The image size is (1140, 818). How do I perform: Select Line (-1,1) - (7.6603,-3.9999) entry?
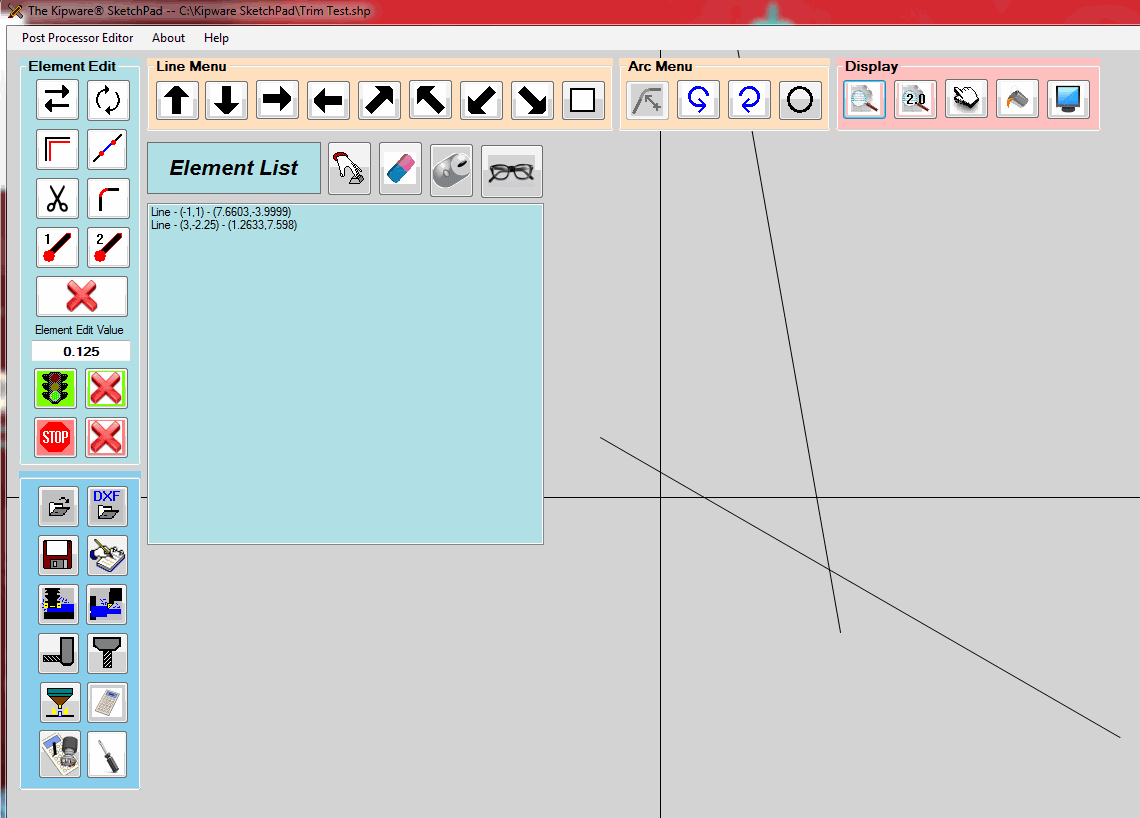point(221,212)
